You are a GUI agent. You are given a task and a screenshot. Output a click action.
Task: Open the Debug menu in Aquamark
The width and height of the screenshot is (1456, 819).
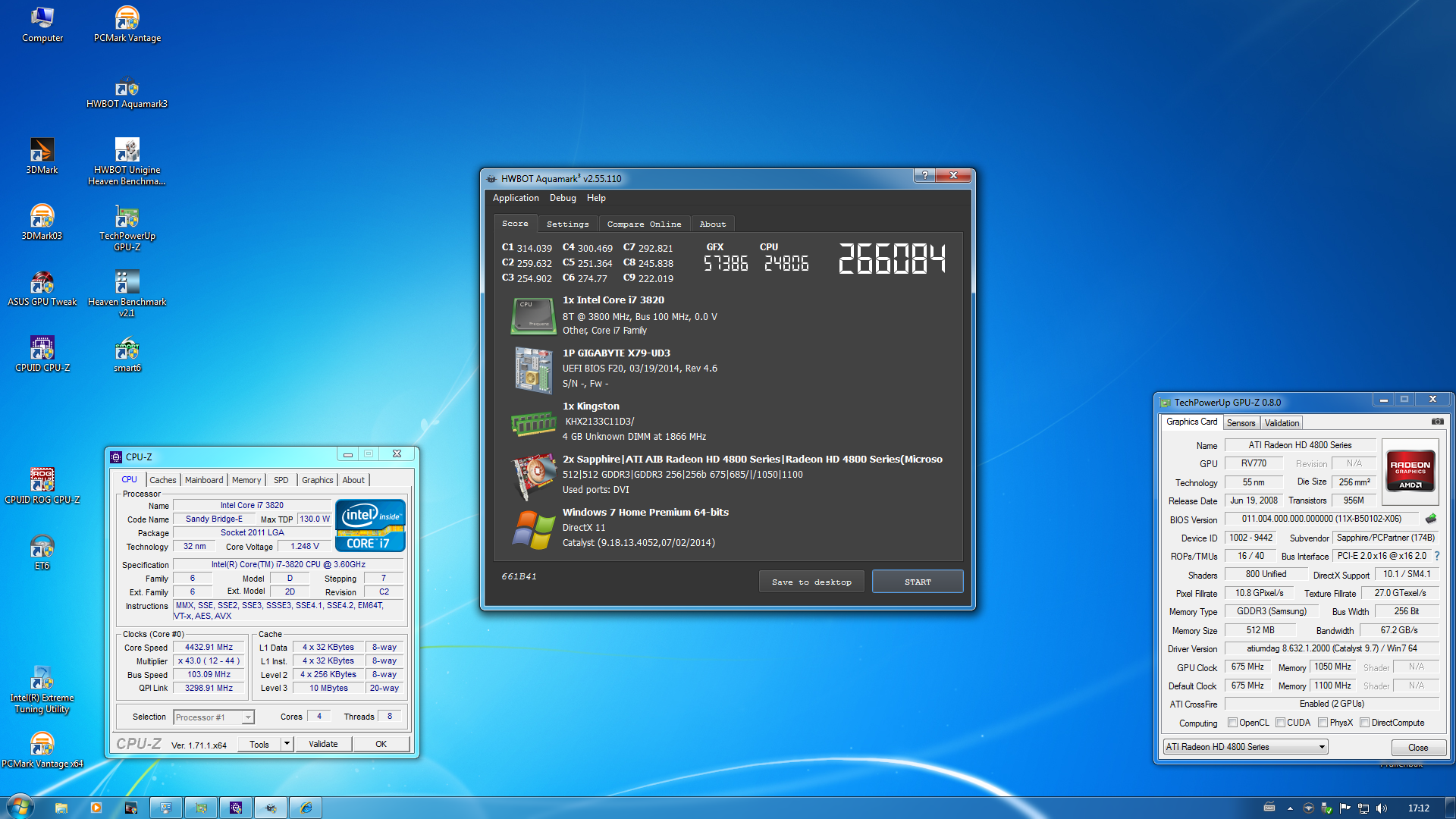coord(563,198)
